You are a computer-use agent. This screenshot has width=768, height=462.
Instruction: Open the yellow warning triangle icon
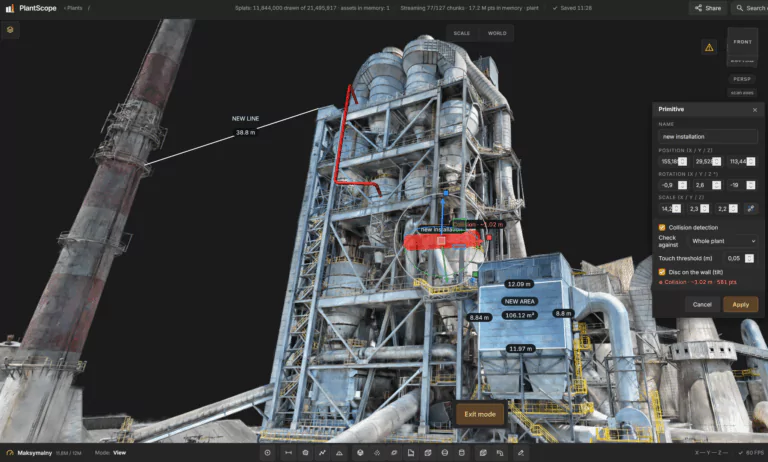tap(709, 48)
